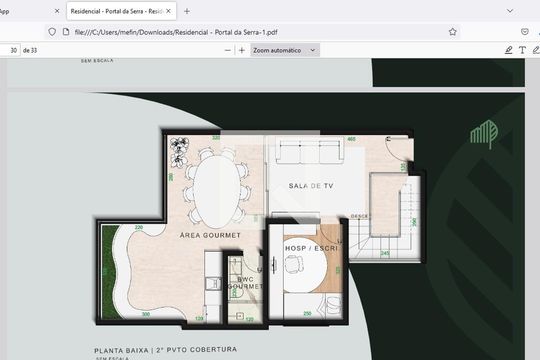This screenshot has height=360, width=540.
Task: Open the Zoom automático dropdown
Action: (285, 50)
